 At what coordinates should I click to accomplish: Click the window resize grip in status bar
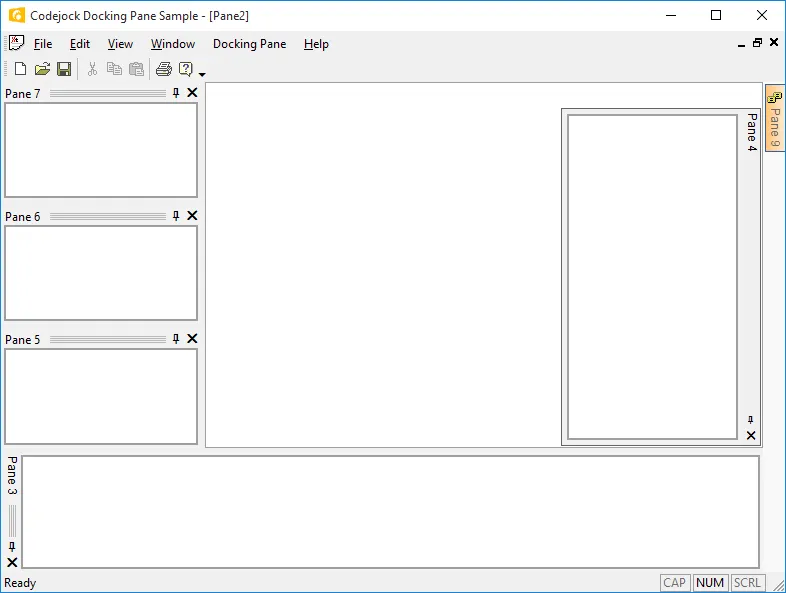pyautogui.click(x=778, y=585)
